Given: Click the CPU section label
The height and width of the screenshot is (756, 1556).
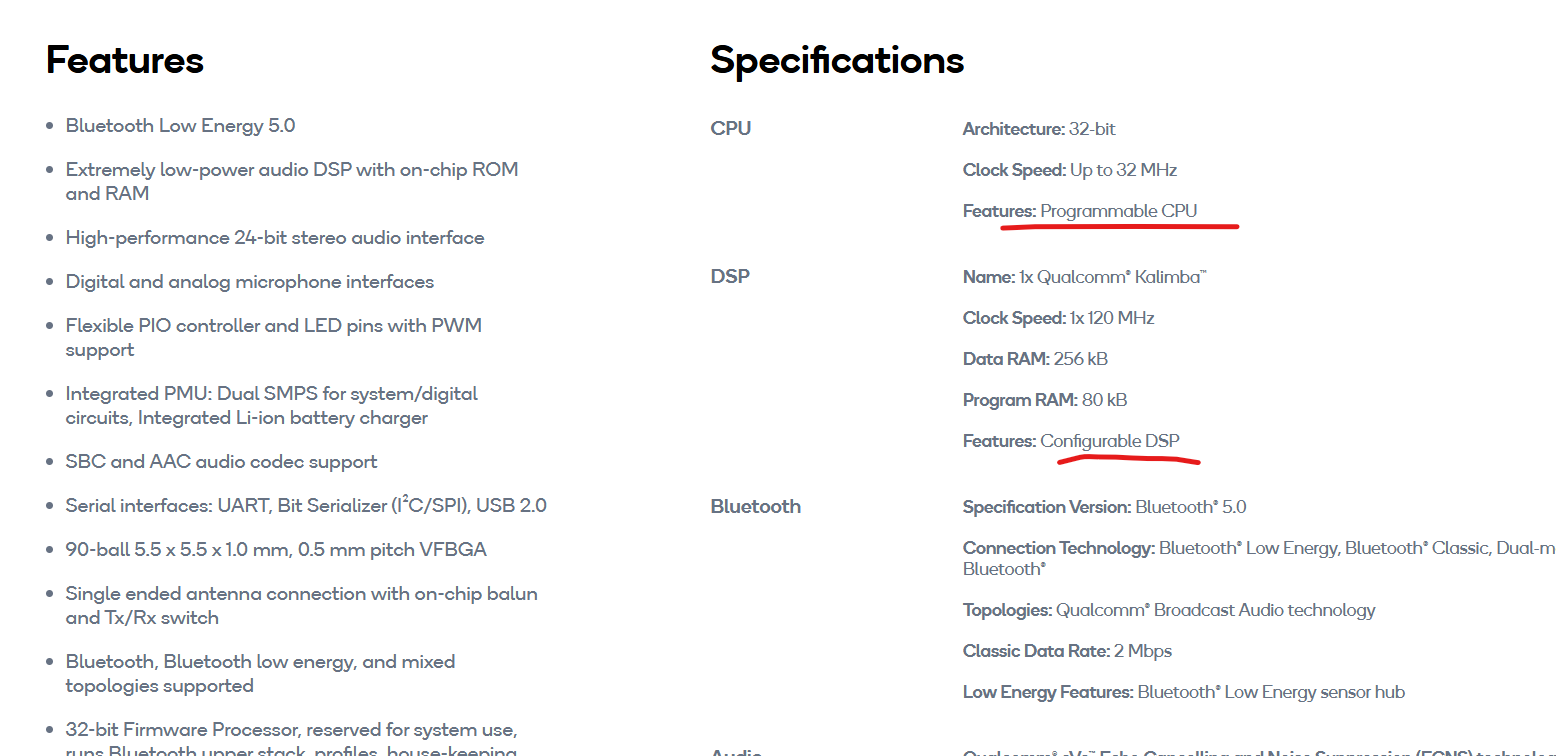Looking at the screenshot, I should pyautogui.click(x=730, y=129).
